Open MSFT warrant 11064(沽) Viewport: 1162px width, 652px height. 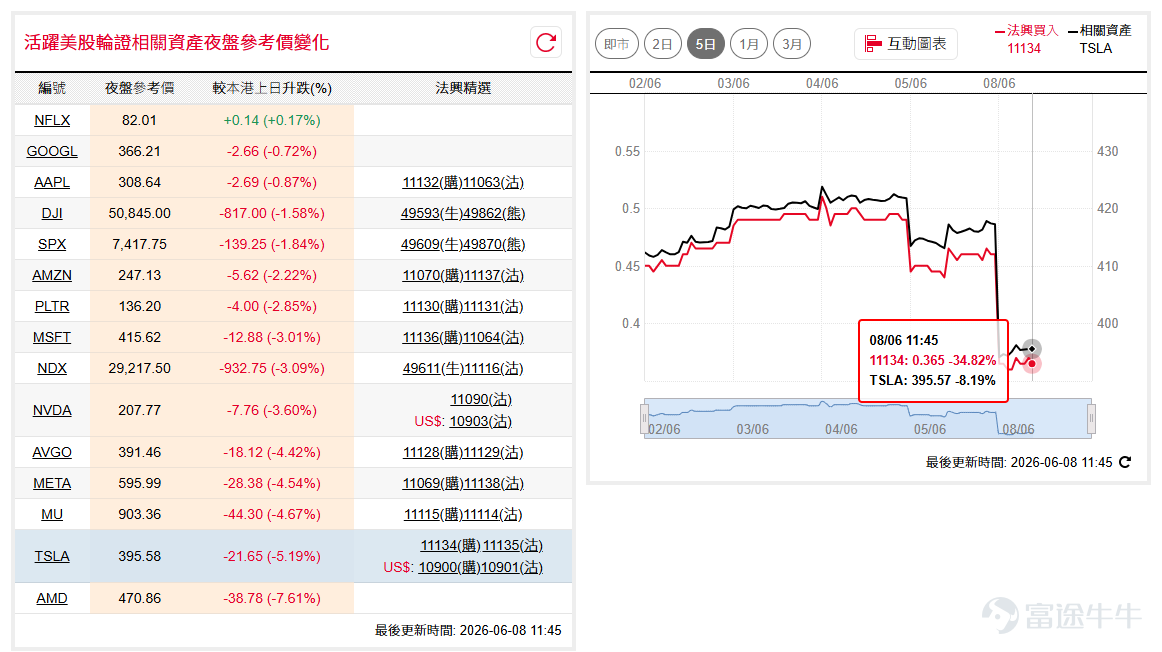click(494, 338)
